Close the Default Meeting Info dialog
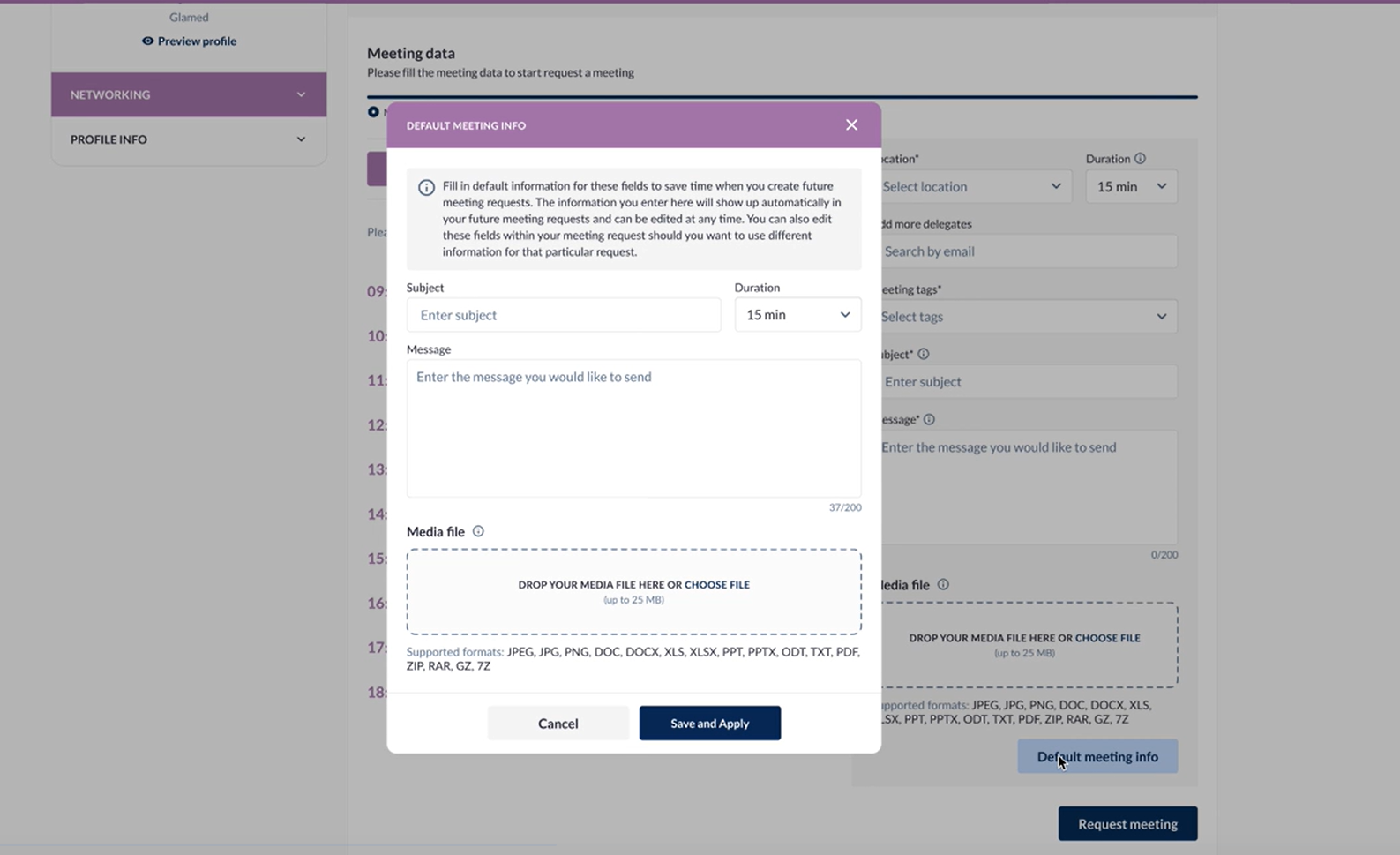1400x855 pixels. pos(851,125)
